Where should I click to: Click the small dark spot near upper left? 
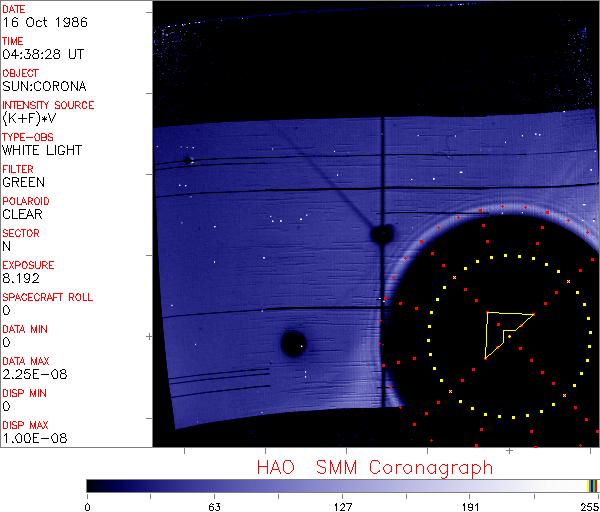(188, 160)
